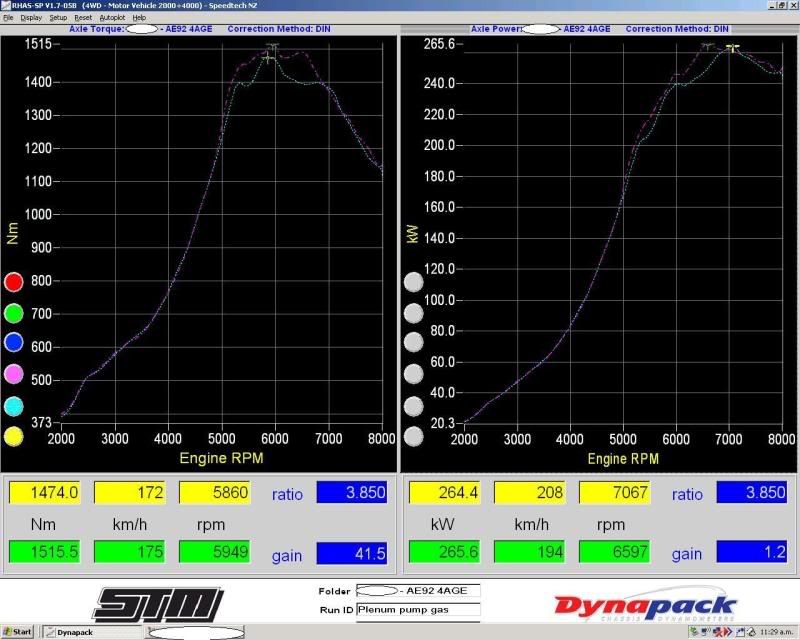Open the Help menu
The width and height of the screenshot is (800, 640).
139,17
